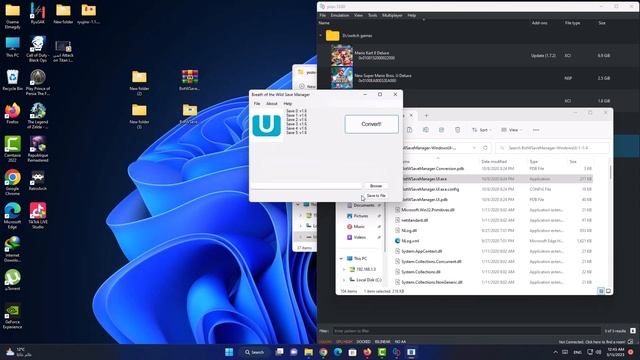Click the Convert! button

(371, 124)
